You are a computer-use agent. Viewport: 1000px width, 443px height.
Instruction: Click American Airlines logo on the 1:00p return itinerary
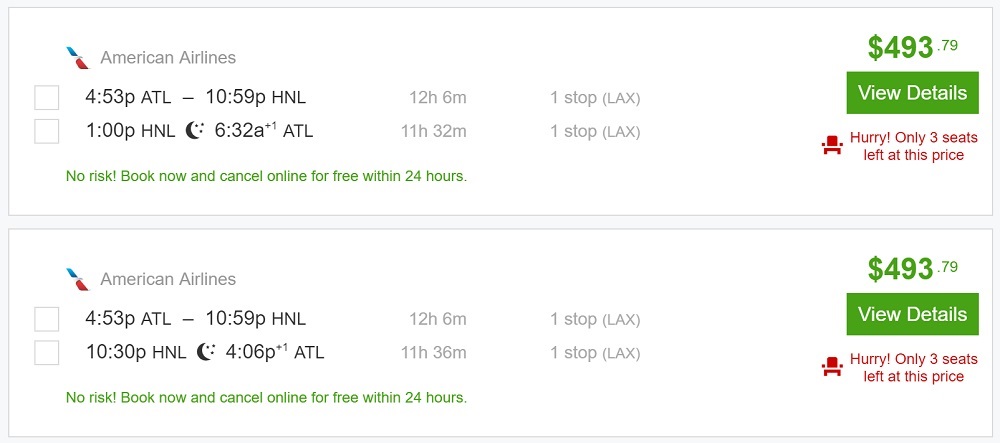click(77, 57)
